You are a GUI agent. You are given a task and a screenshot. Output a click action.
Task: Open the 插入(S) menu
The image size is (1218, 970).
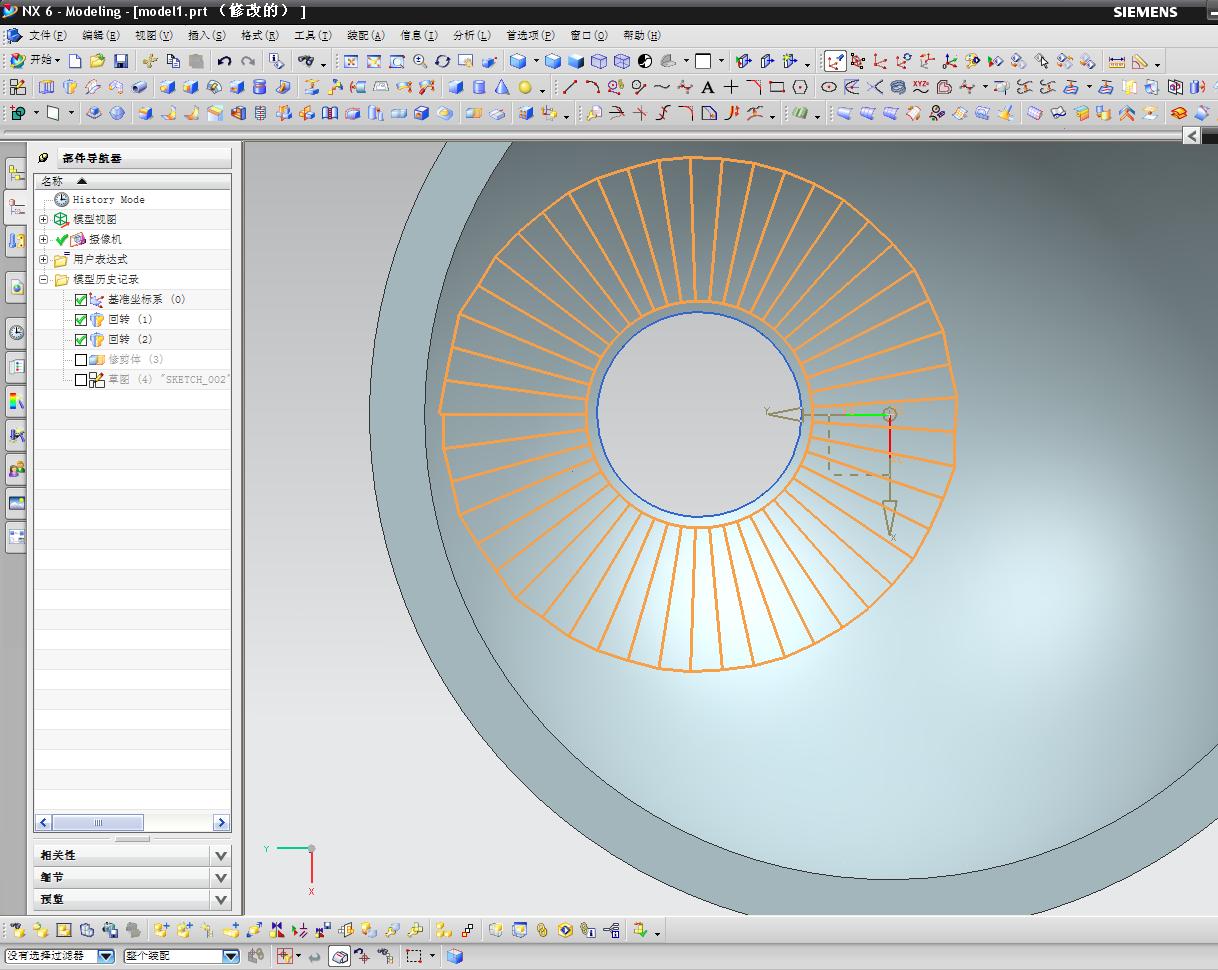206,35
